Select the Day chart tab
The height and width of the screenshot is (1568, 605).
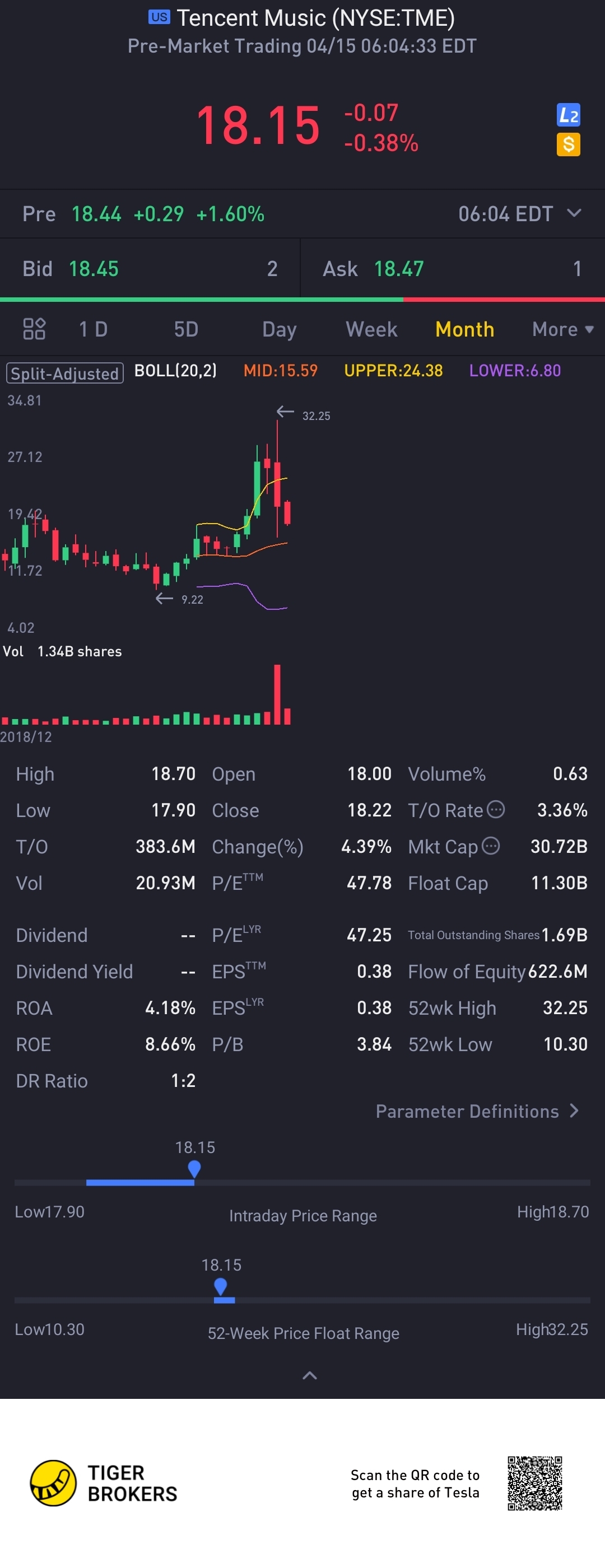point(280,329)
